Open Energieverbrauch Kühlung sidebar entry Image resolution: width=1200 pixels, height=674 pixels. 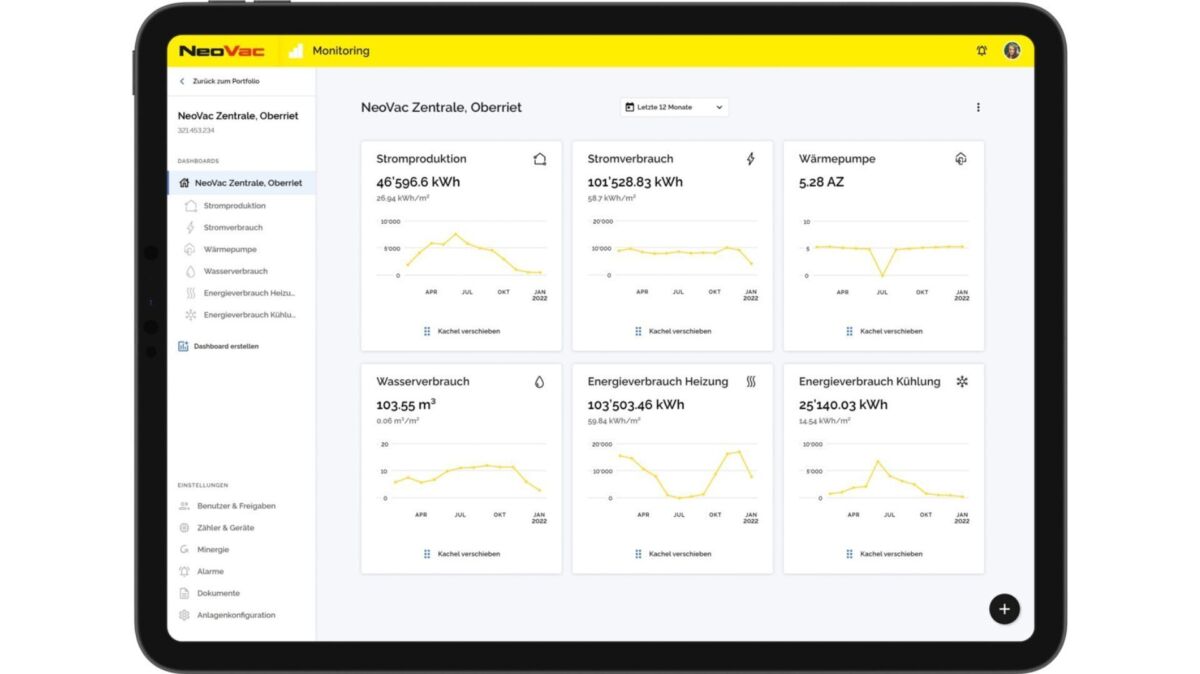point(250,315)
